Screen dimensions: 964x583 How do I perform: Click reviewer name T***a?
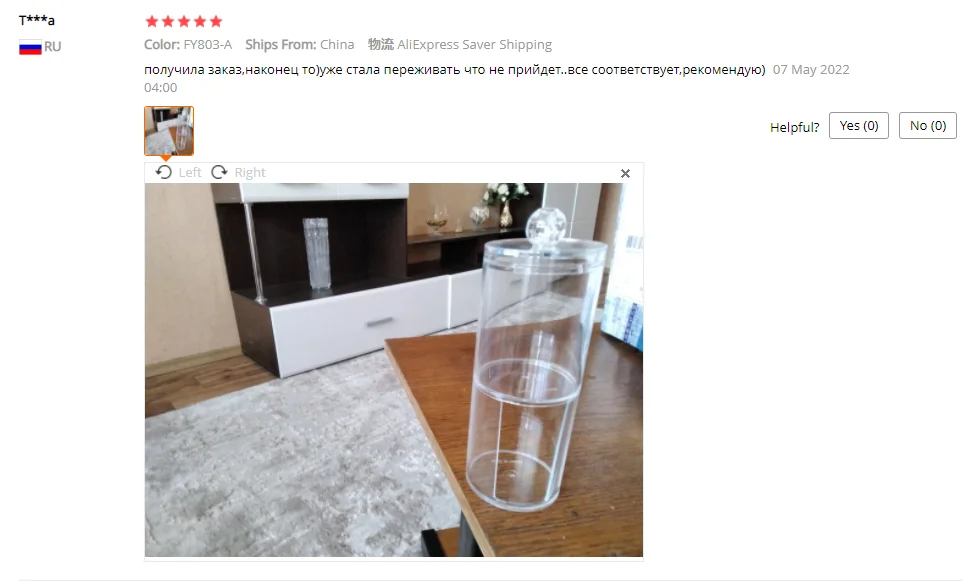coord(37,20)
